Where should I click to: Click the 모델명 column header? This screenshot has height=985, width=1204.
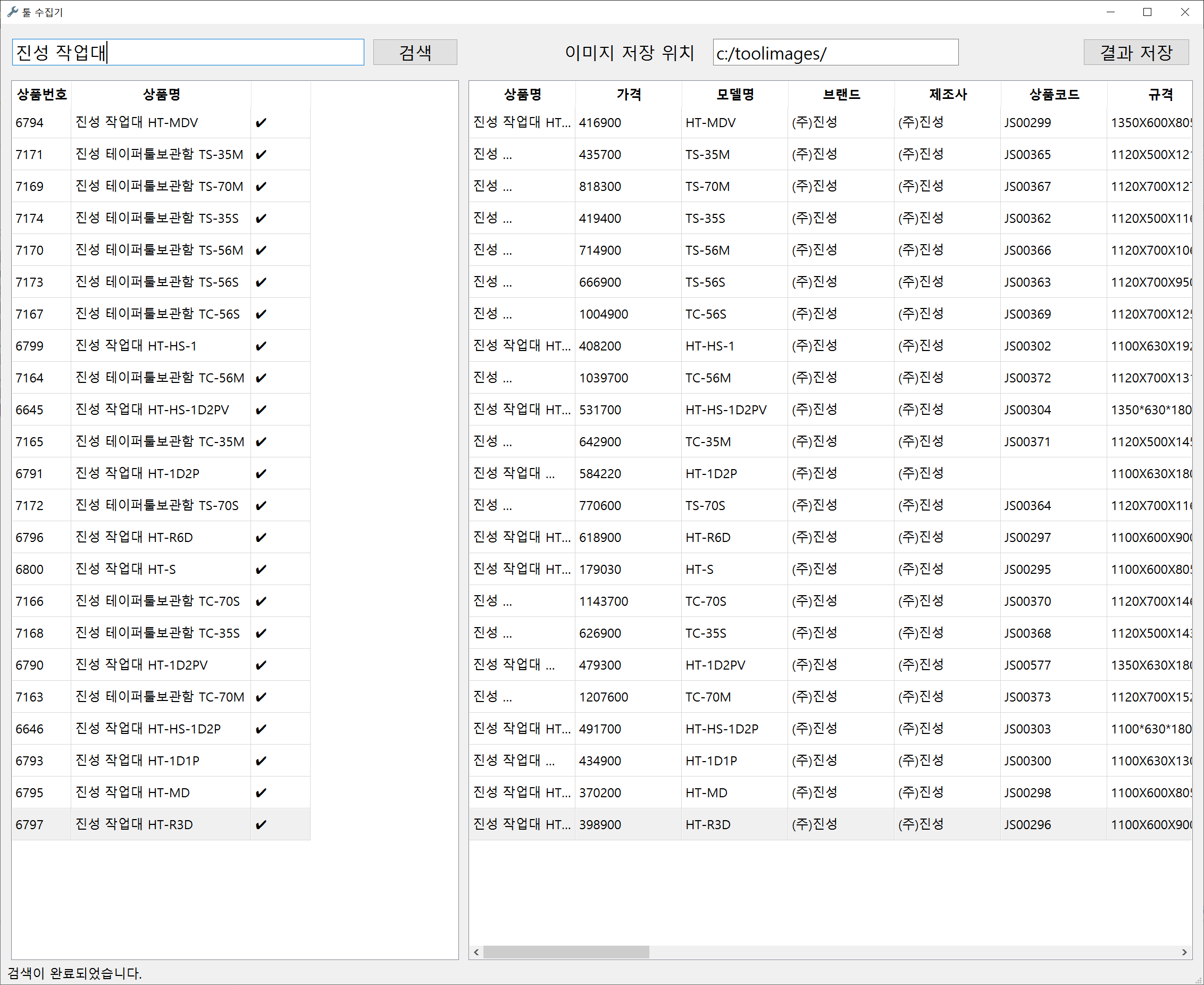735,94
